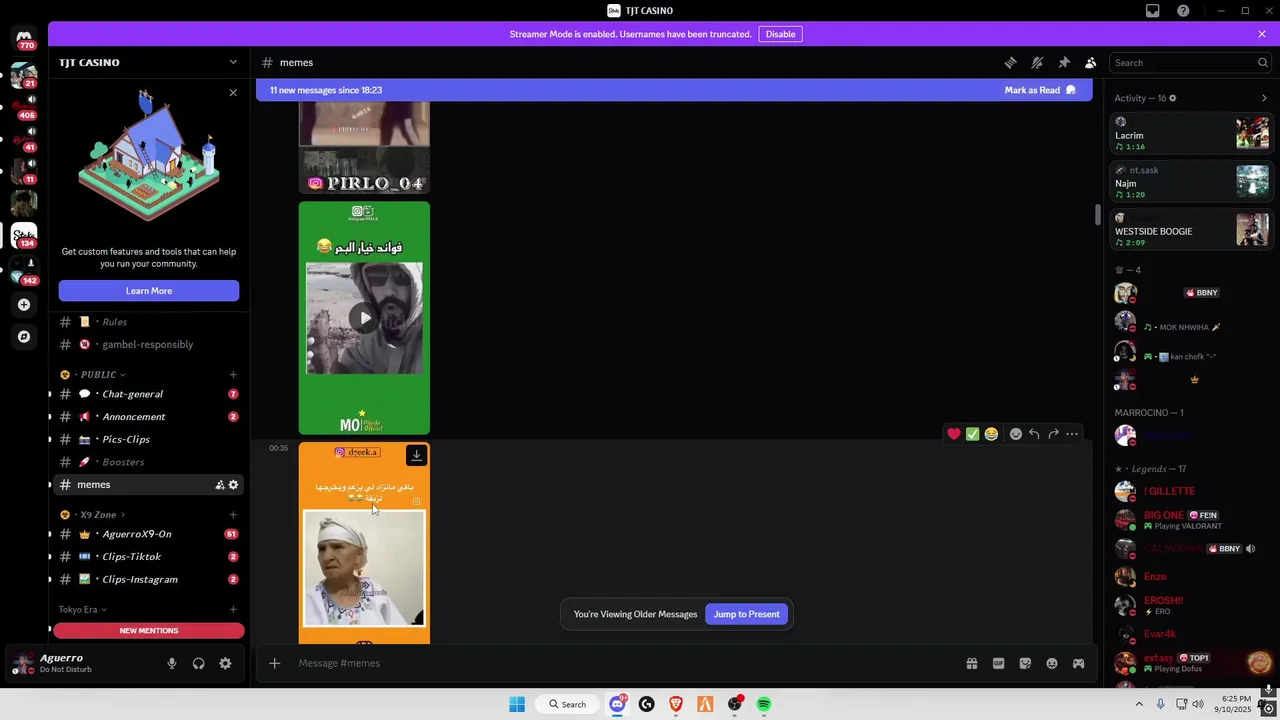Create invite for memes channel
Screen dimensions: 1280x720
[x=219, y=485]
